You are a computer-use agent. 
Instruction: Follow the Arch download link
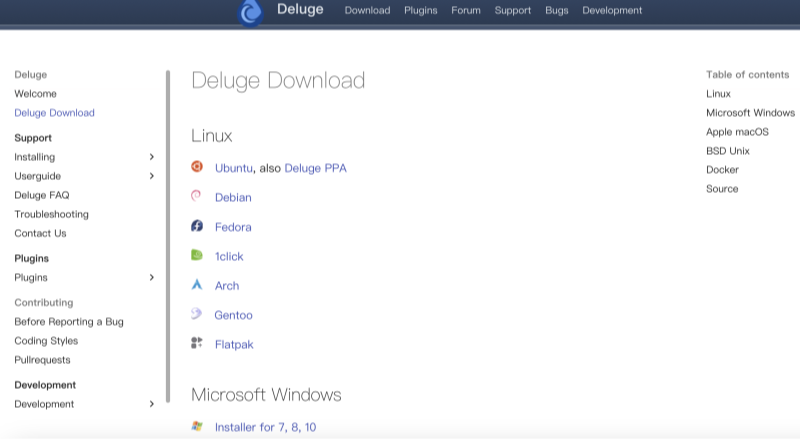pos(227,286)
